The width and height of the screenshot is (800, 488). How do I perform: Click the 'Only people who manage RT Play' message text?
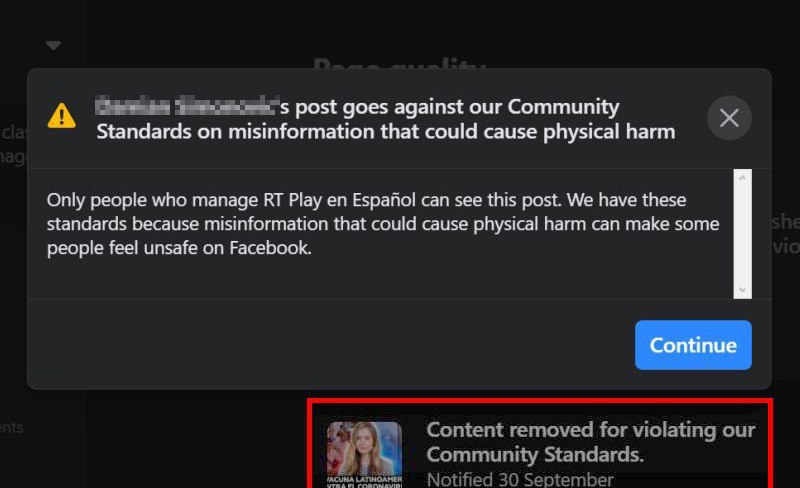pyautogui.click(x=383, y=224)
